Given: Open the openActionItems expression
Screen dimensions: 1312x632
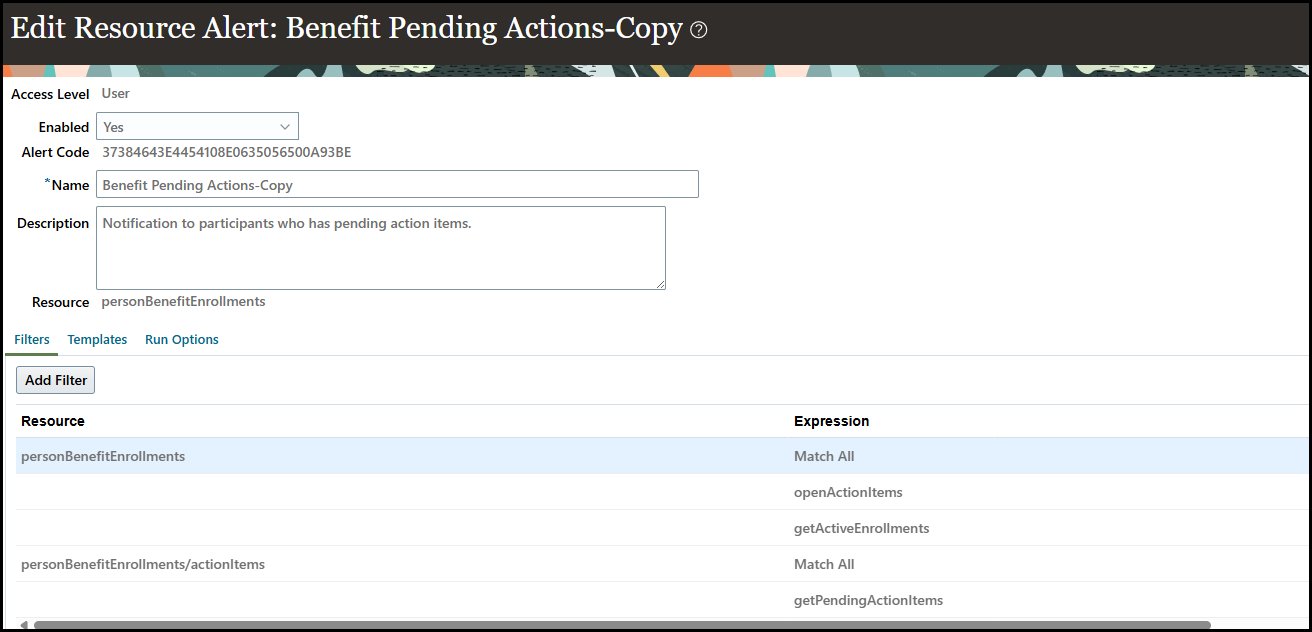Looking at the screenshot, I should [x=848, y=492].
